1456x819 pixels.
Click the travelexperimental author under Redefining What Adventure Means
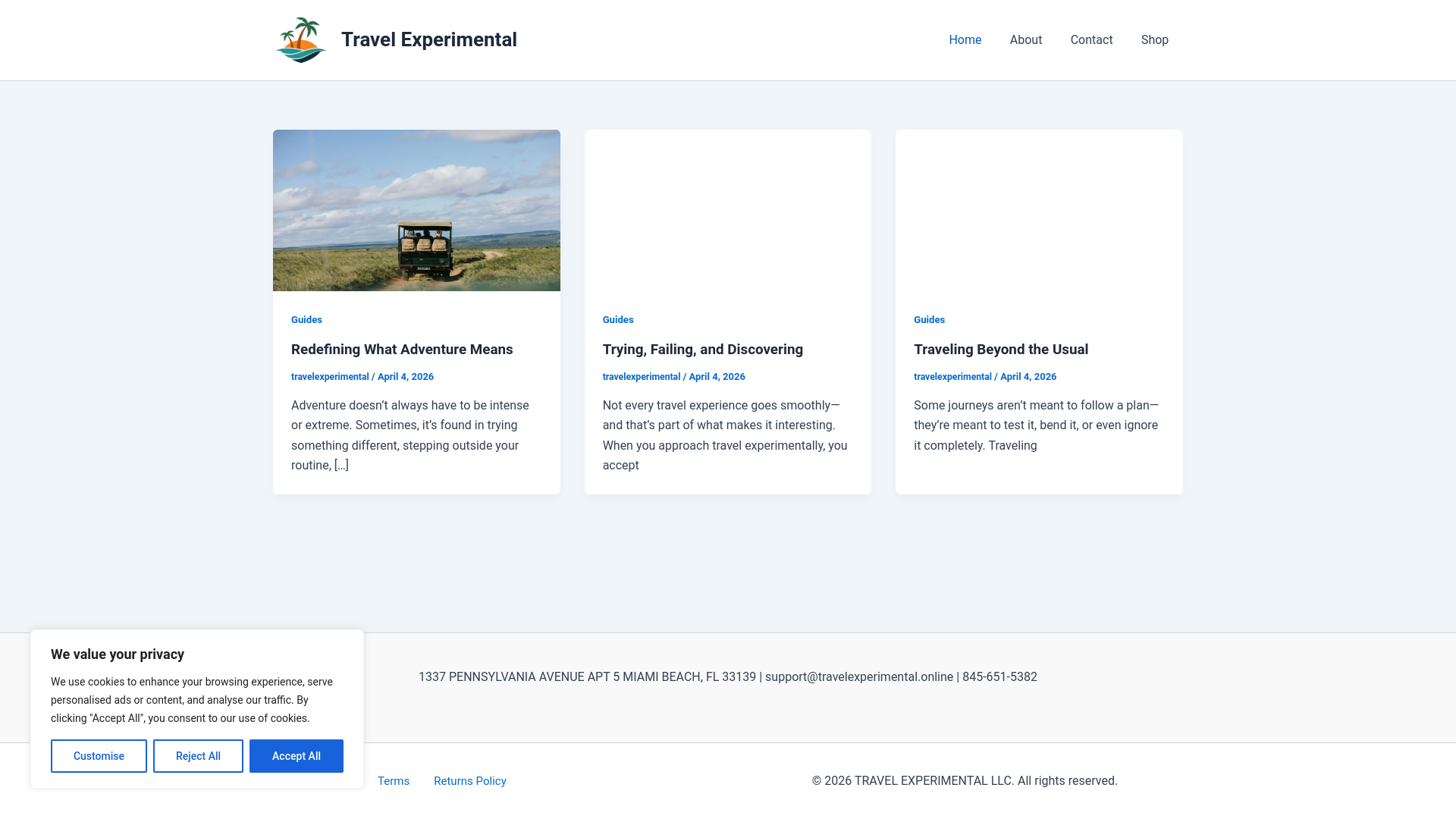tap(330, 377)
